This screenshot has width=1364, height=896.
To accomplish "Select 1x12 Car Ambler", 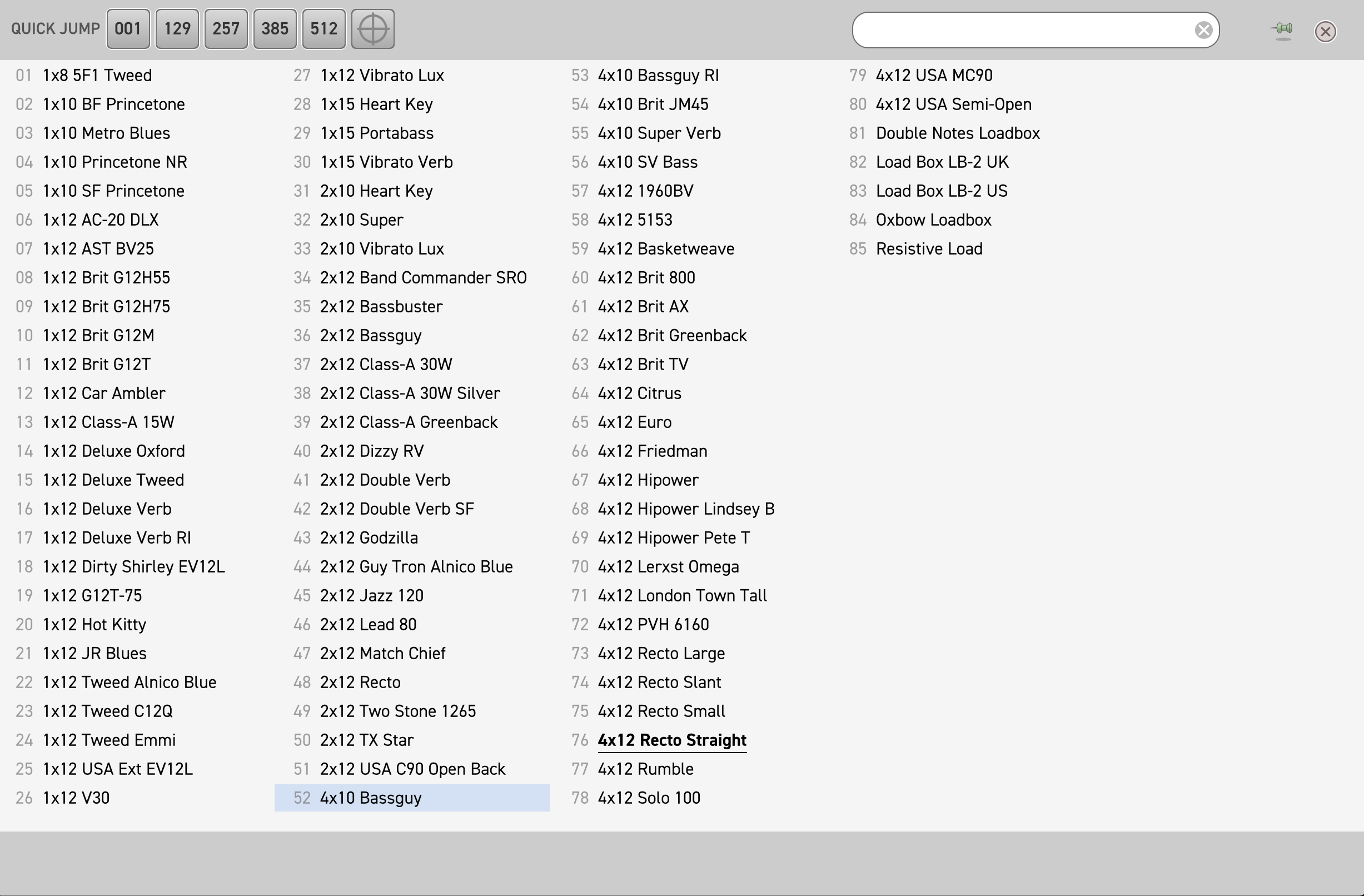I will tap(104, 394).
